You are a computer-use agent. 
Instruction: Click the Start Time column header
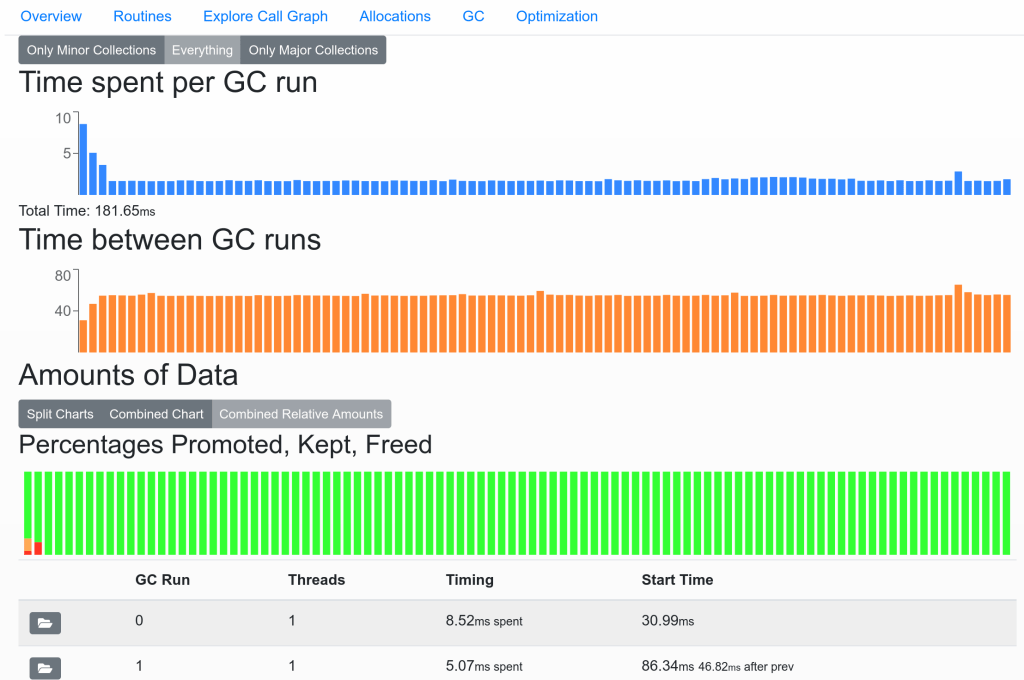(x=677, y=580)
